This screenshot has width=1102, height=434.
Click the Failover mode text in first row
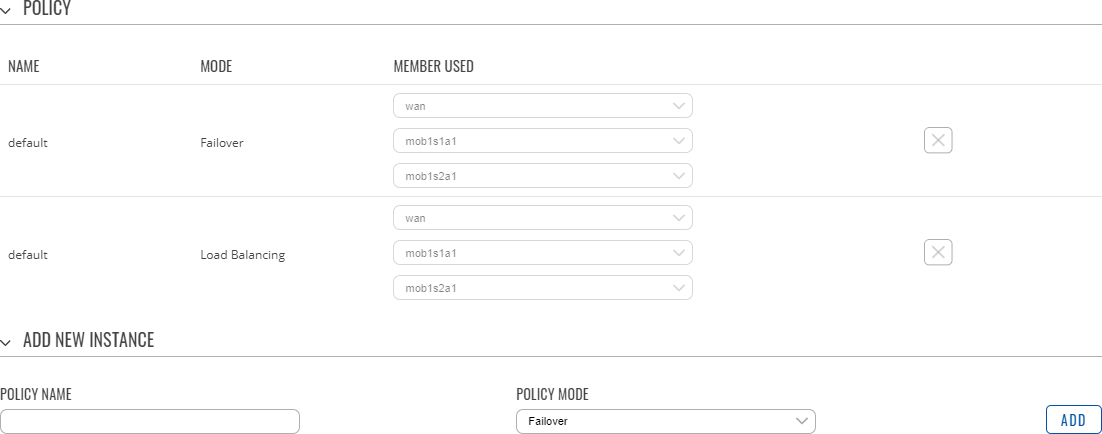222,143
